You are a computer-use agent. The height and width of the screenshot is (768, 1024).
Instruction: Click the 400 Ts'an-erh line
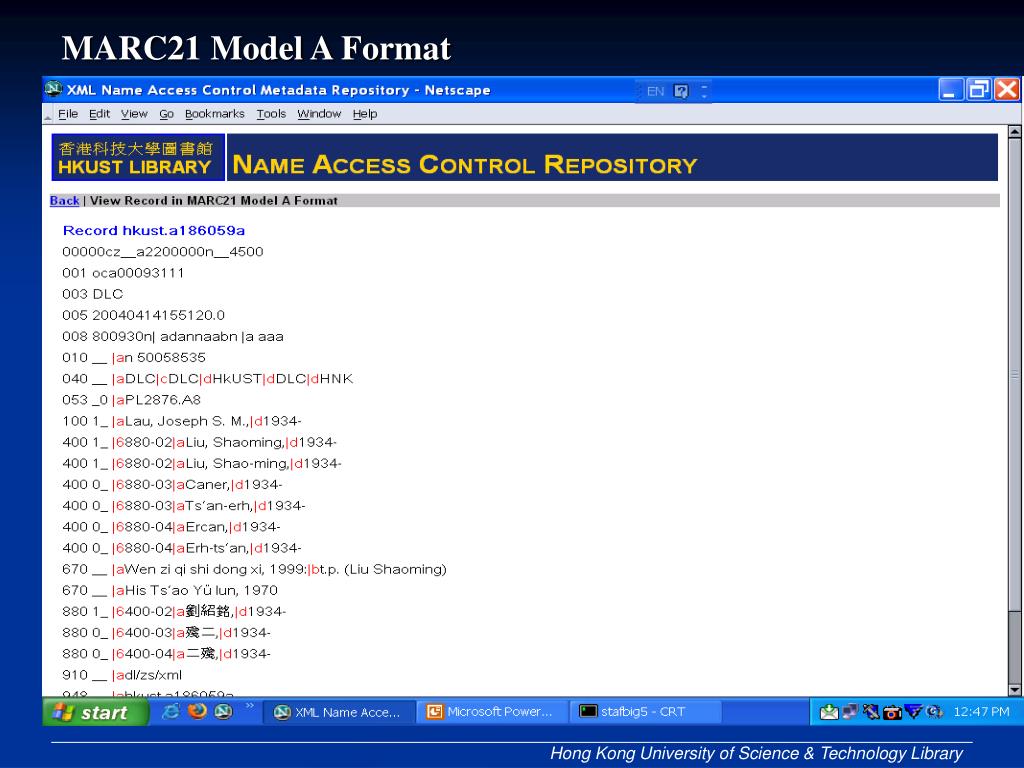coord(184,505)
